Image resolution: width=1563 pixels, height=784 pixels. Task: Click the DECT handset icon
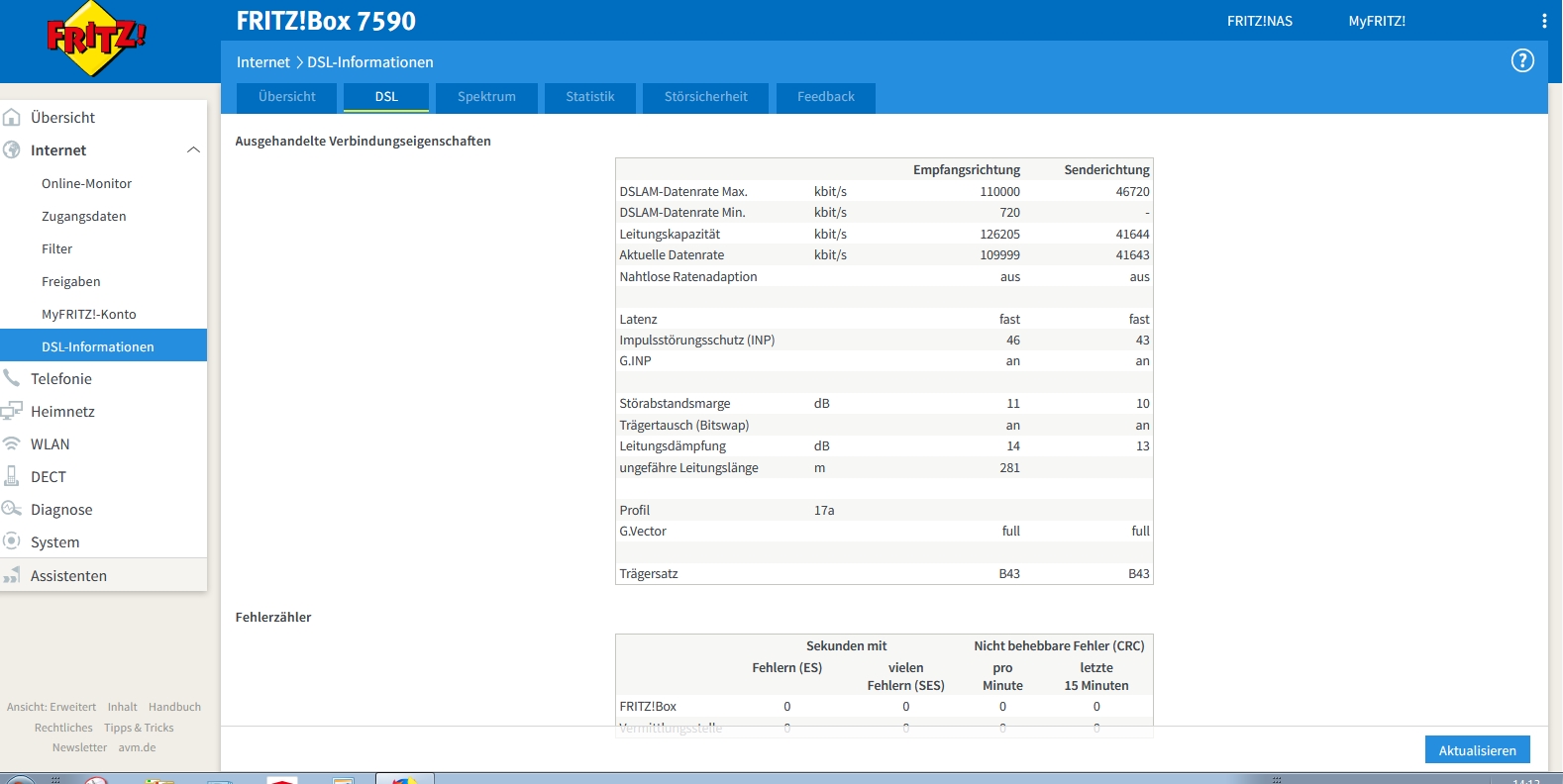(x=12, y=477)
